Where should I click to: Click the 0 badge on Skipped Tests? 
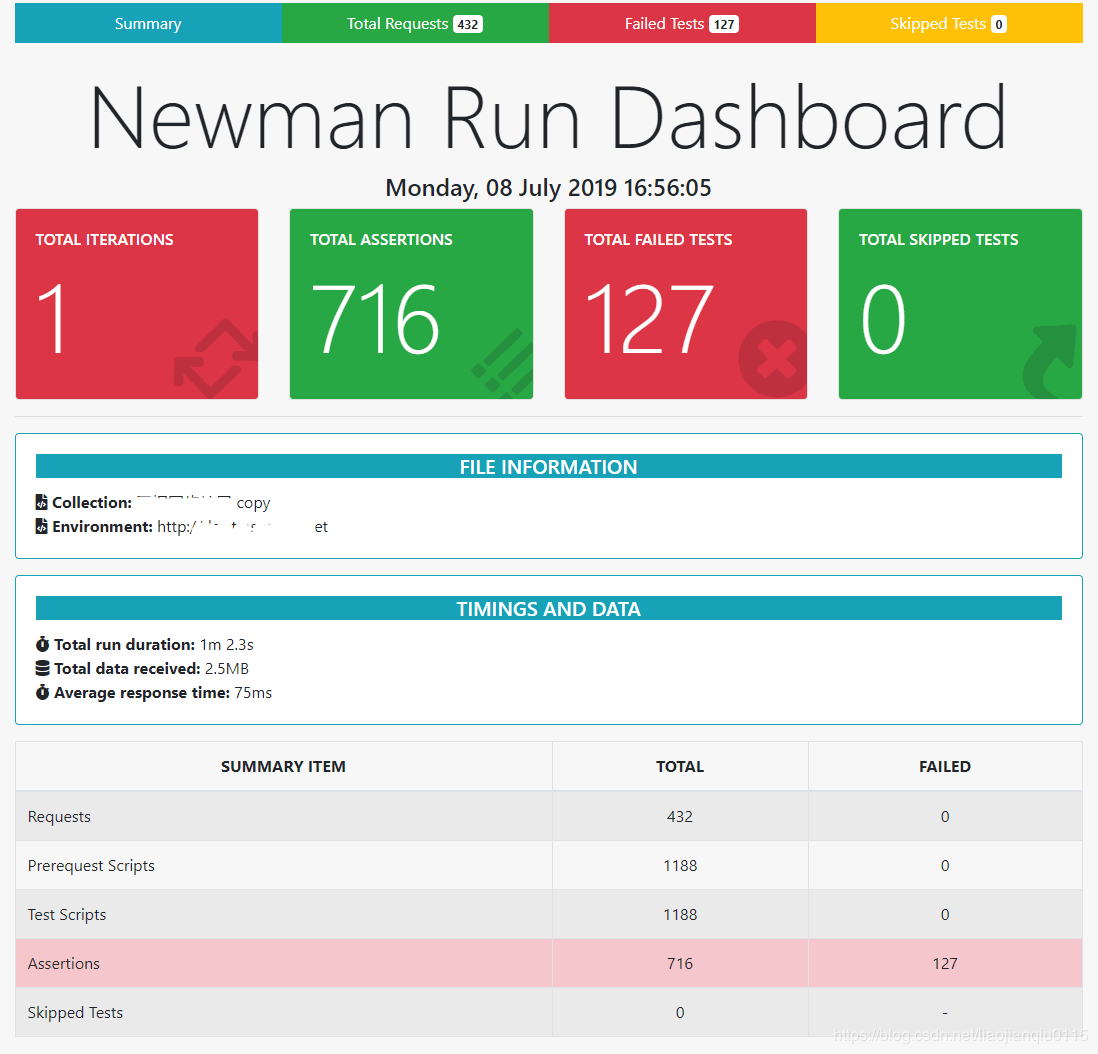click(999, 25)
